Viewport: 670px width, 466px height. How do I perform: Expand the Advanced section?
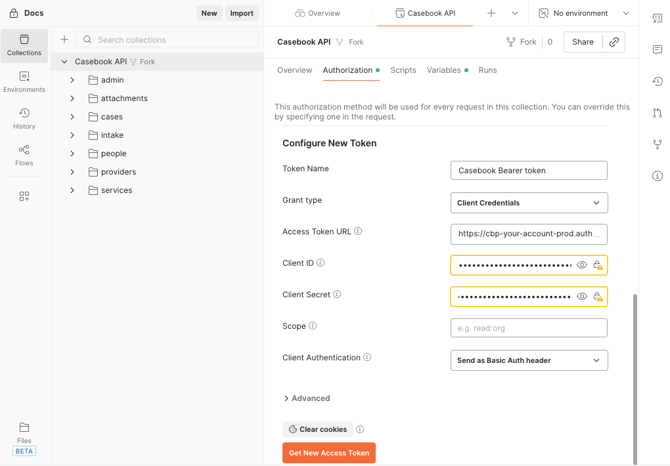click(307, 398)
